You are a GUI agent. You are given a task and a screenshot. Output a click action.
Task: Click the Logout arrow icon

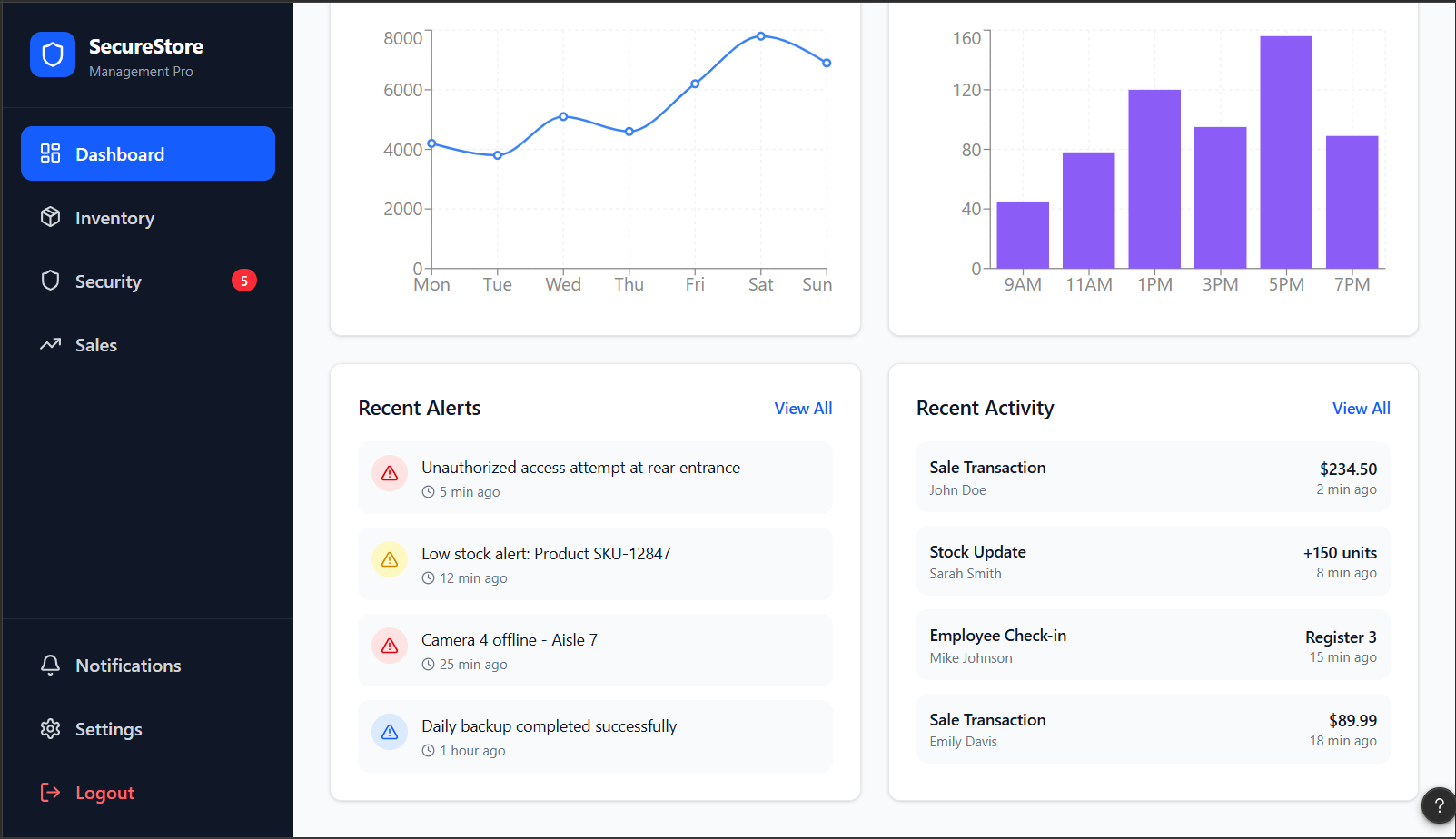click(x=51, y=792)
